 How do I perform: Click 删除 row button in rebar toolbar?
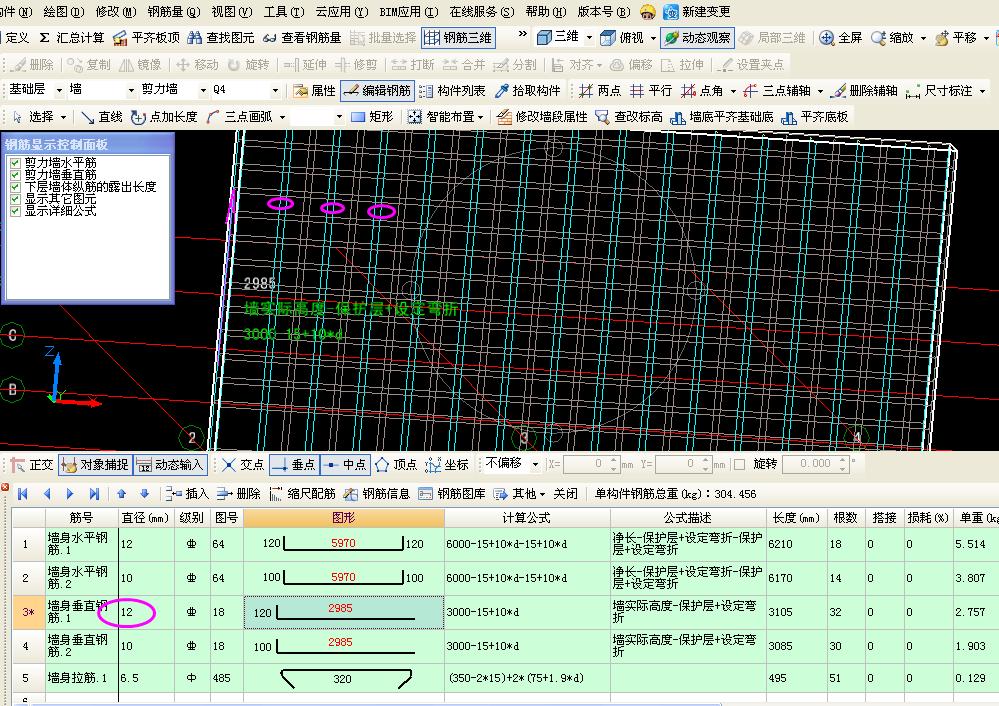point(238,493)
